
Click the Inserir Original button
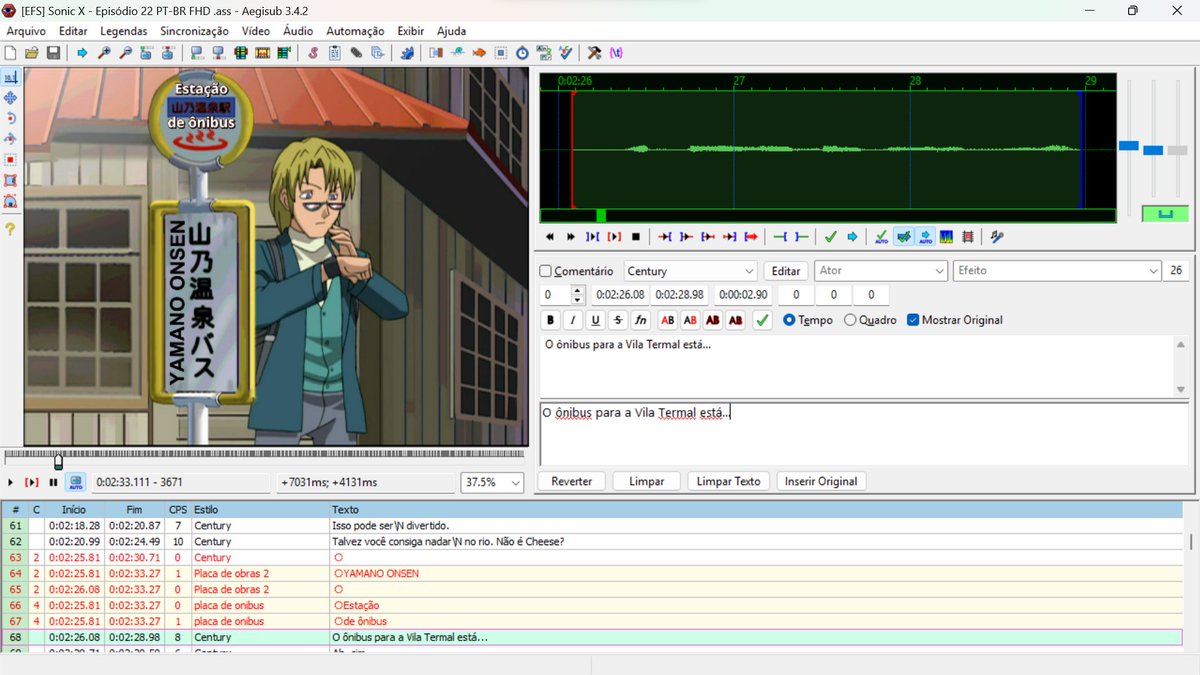822,481
